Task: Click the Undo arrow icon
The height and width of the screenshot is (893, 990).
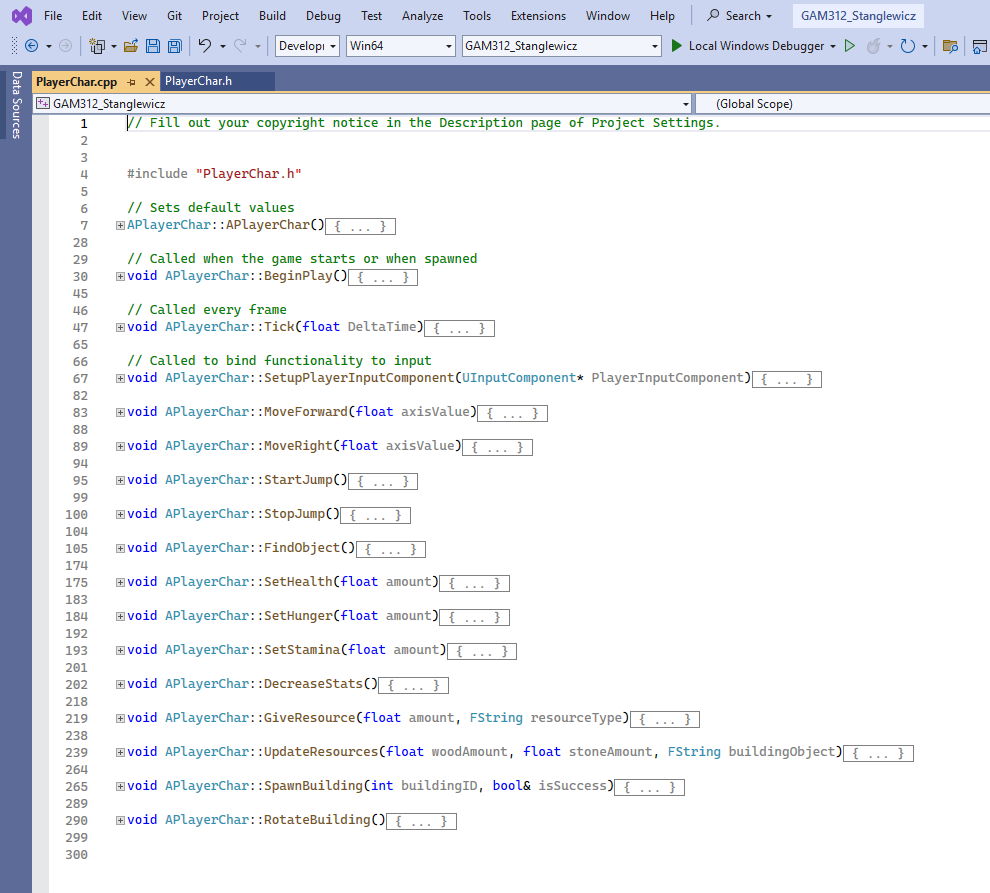Action: coord(205,45)
